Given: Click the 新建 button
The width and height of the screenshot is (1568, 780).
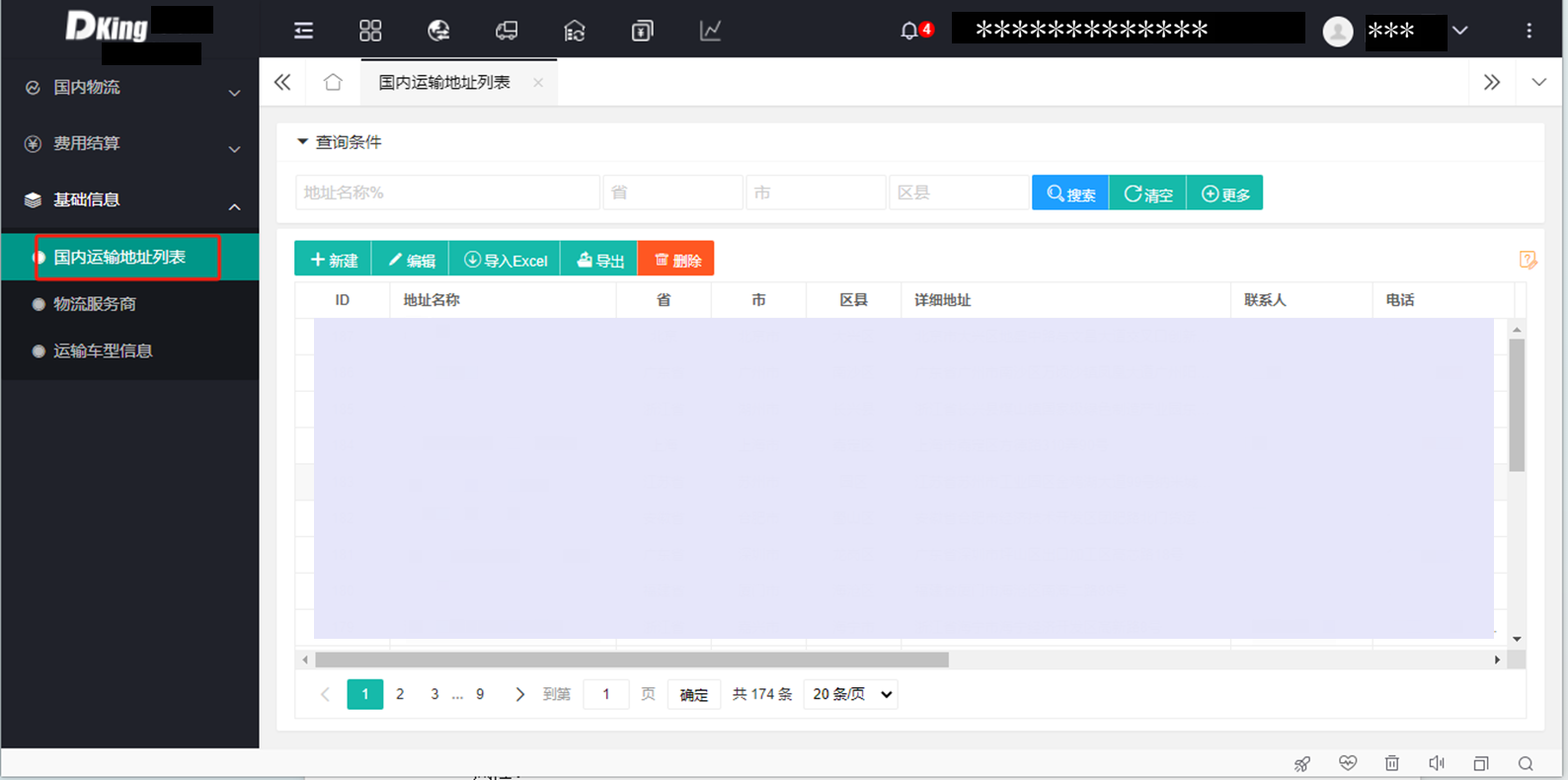Looking at the screenshot, I should [334, 260].
